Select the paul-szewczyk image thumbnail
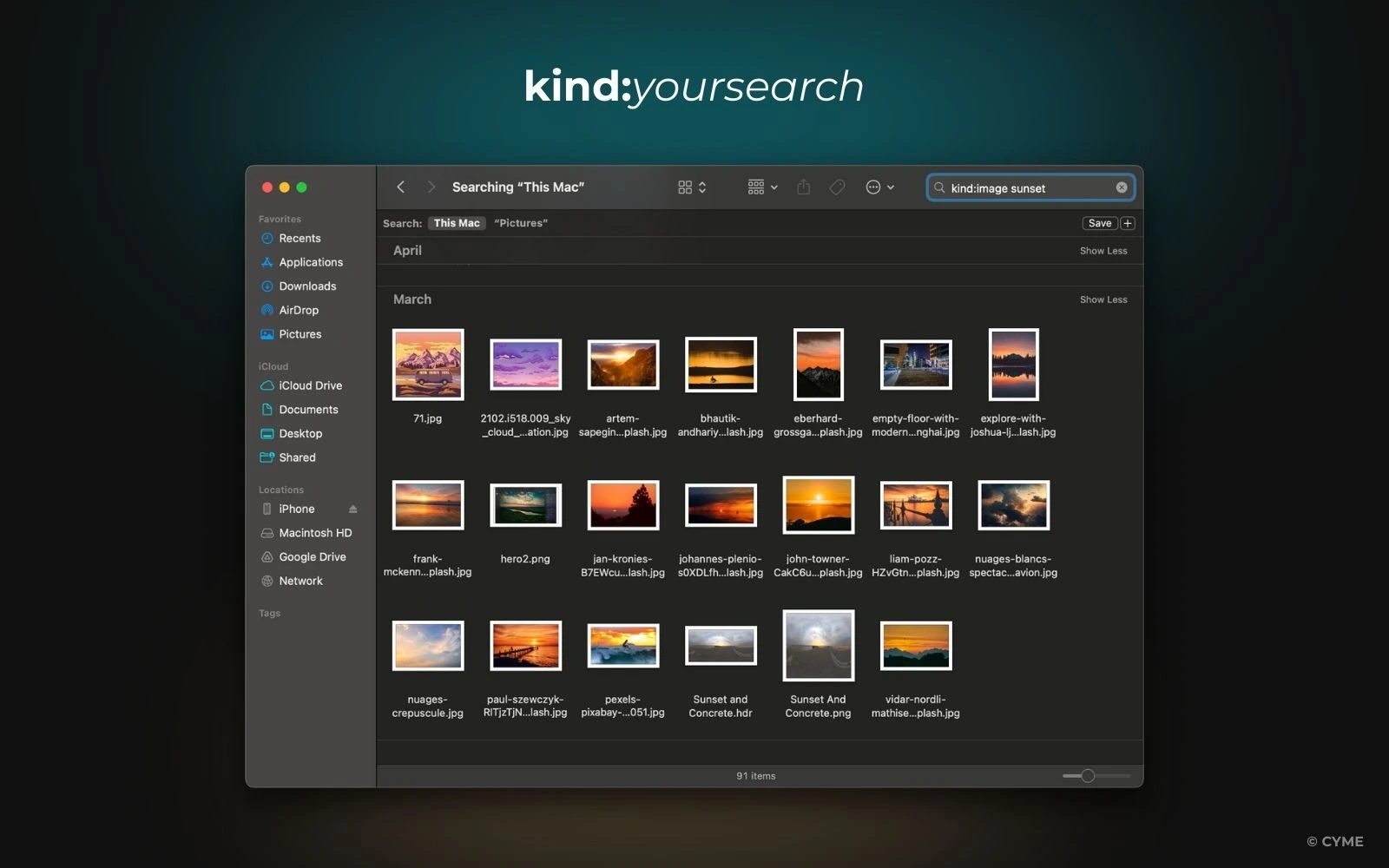Screen dimensions: 1389x868 click(526, 646)
